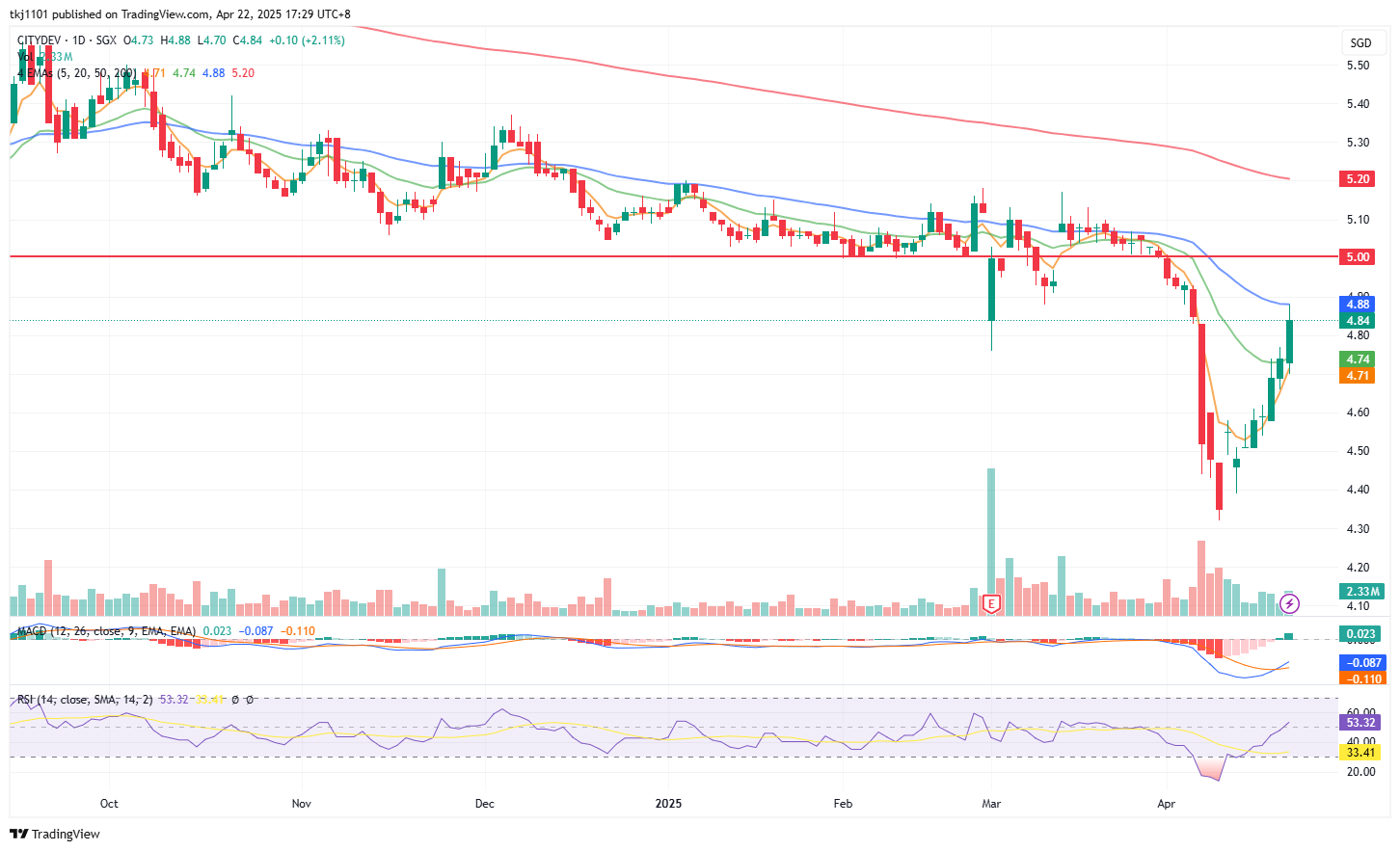This screenshot has width=1400, height=851.
Task: Click the 2025 label on the time axis
Action: point(668,804)
